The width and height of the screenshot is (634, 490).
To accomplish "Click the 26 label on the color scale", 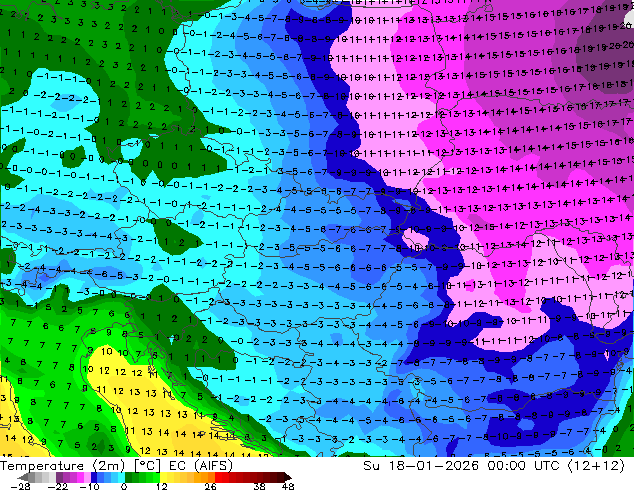I will 210,486.
